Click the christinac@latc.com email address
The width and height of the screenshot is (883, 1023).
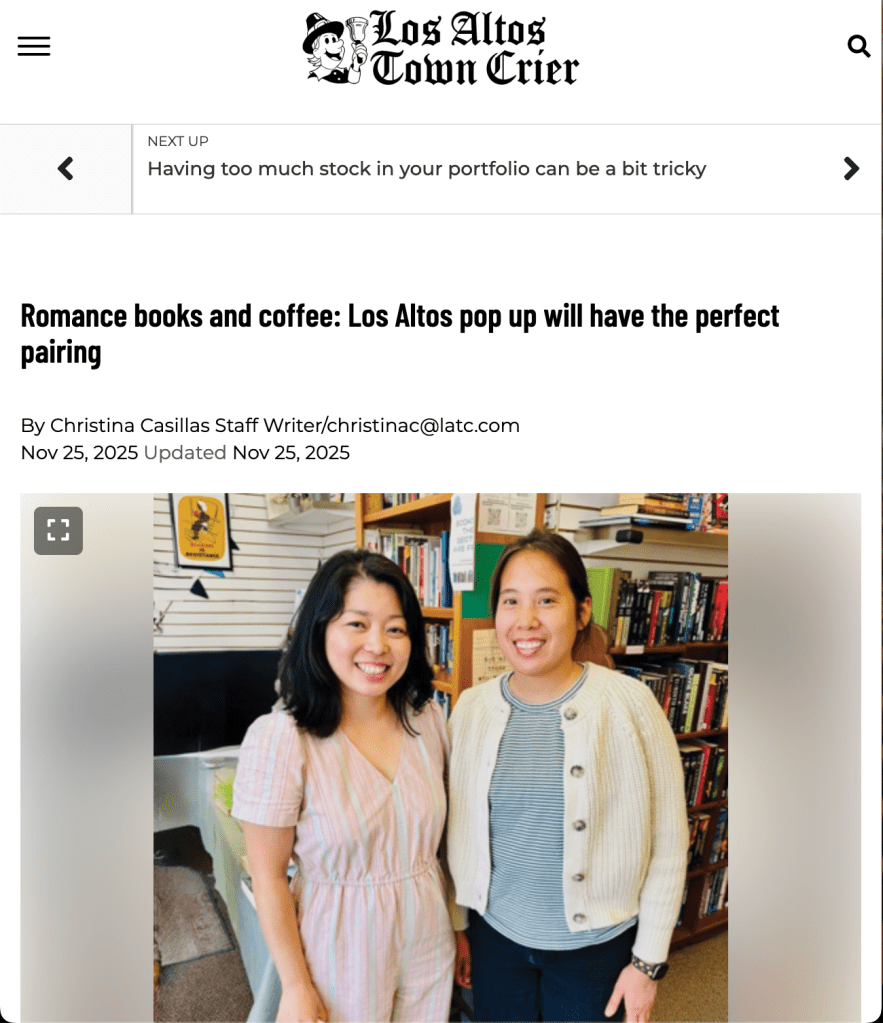[423, 425]
